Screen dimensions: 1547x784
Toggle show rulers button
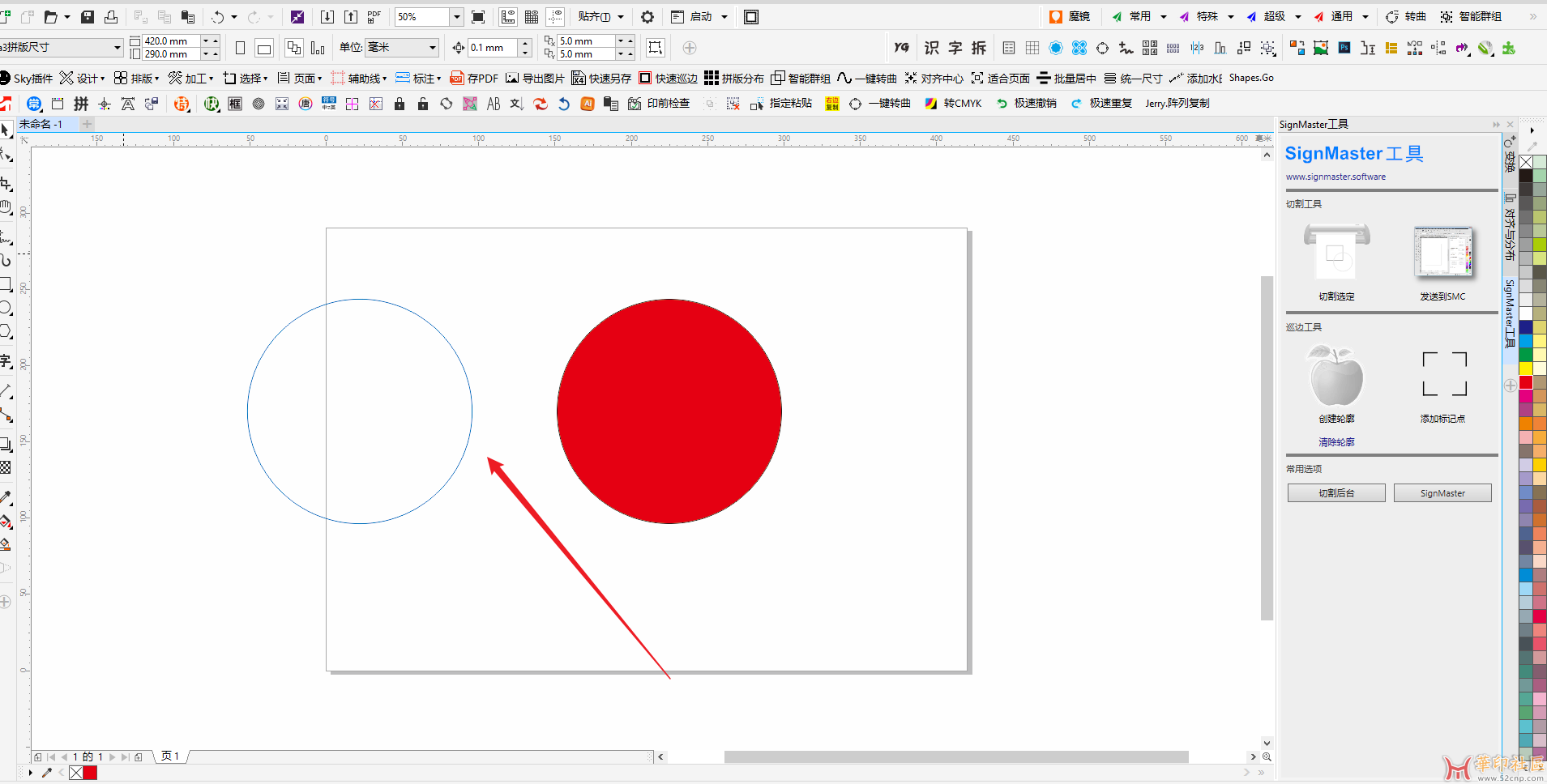[x=508, y=16]
